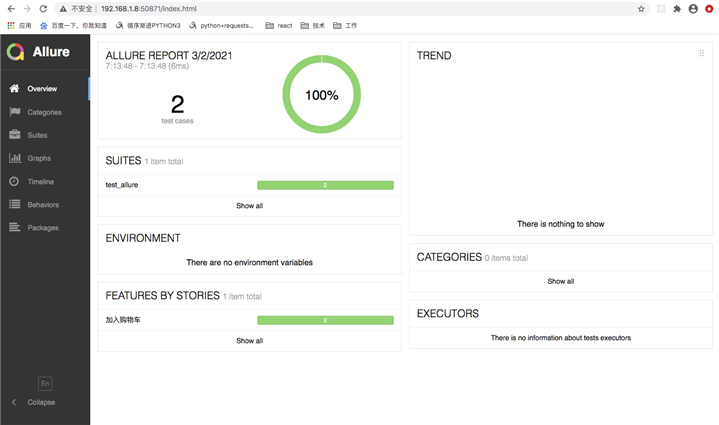Open Behaviors via its list icon
This screenshot has width=719, height=425.
15,204
